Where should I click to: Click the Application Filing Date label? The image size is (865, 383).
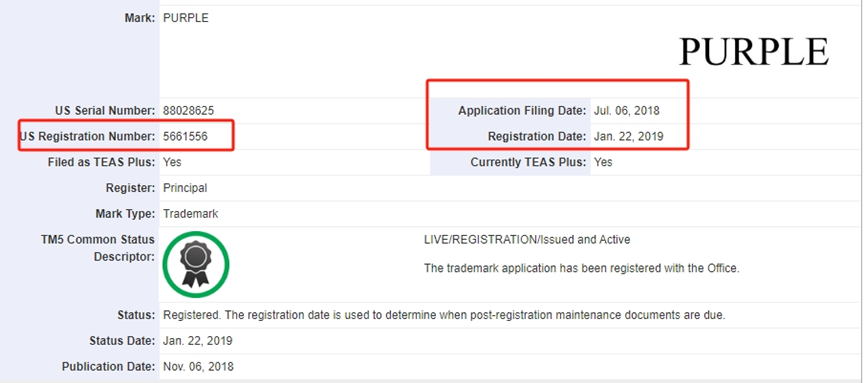tap(522, 111)
